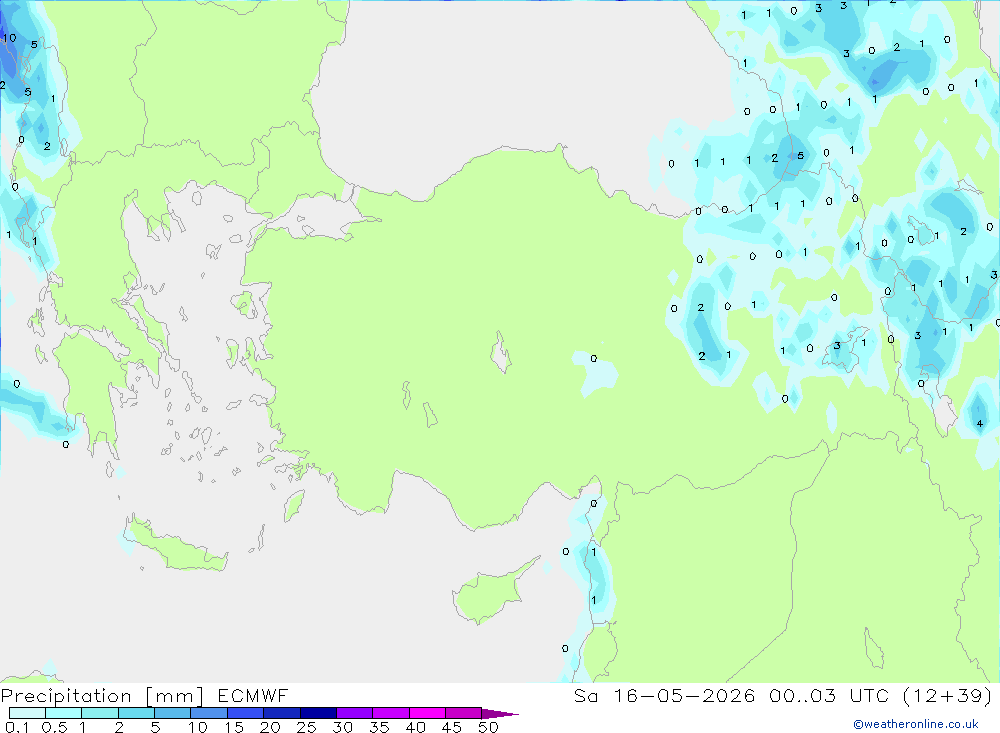Select the 35–40 mm legend color box
The image size is (1000, 733).
391,713
